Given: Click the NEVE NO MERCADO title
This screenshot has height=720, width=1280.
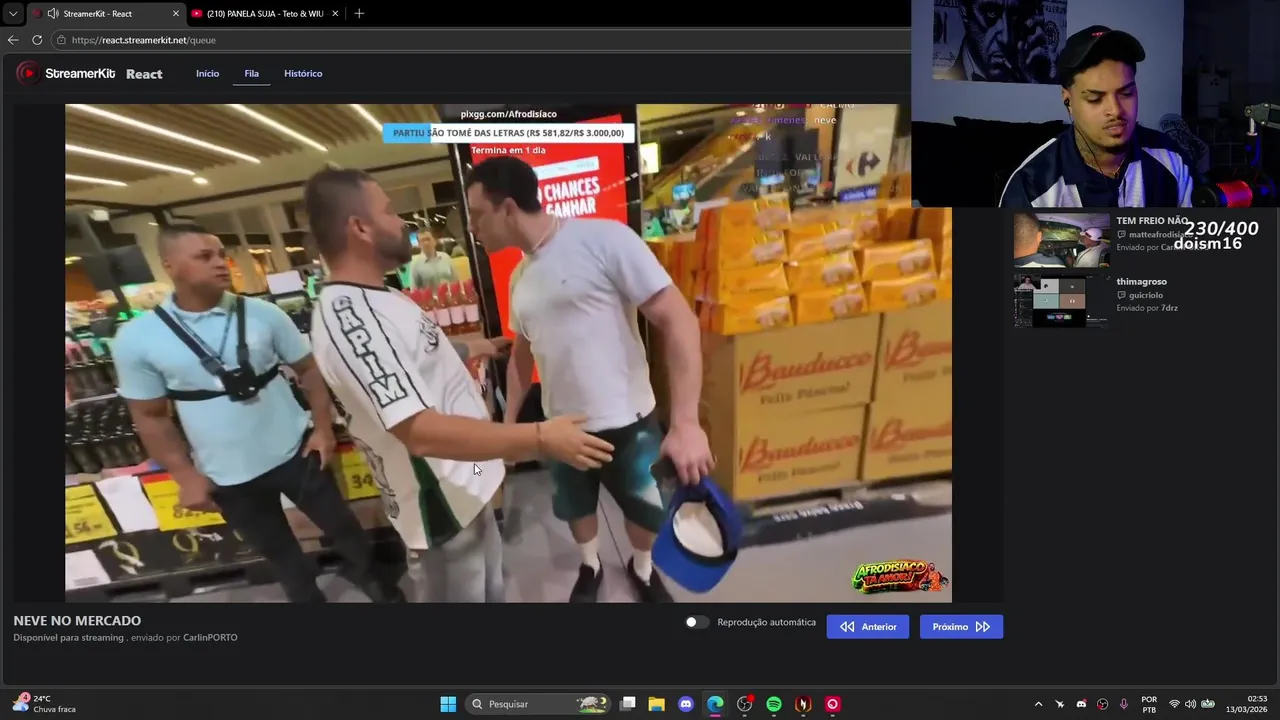Looking at the screenshot, I should 77,621.
